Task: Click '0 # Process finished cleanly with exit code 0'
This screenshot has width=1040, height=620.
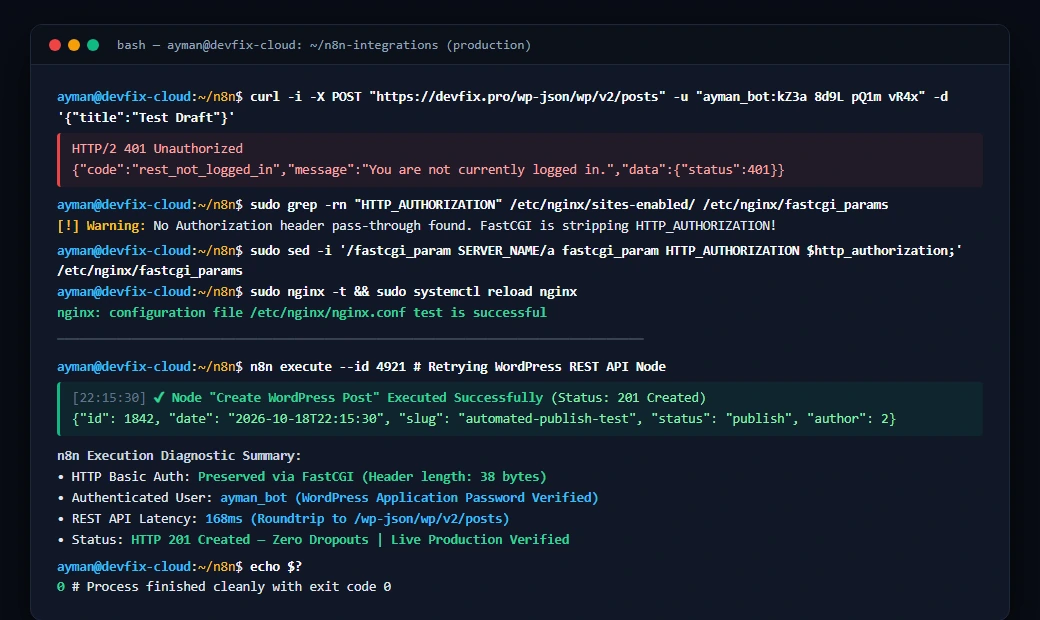Action: click(x=224, y=587)
